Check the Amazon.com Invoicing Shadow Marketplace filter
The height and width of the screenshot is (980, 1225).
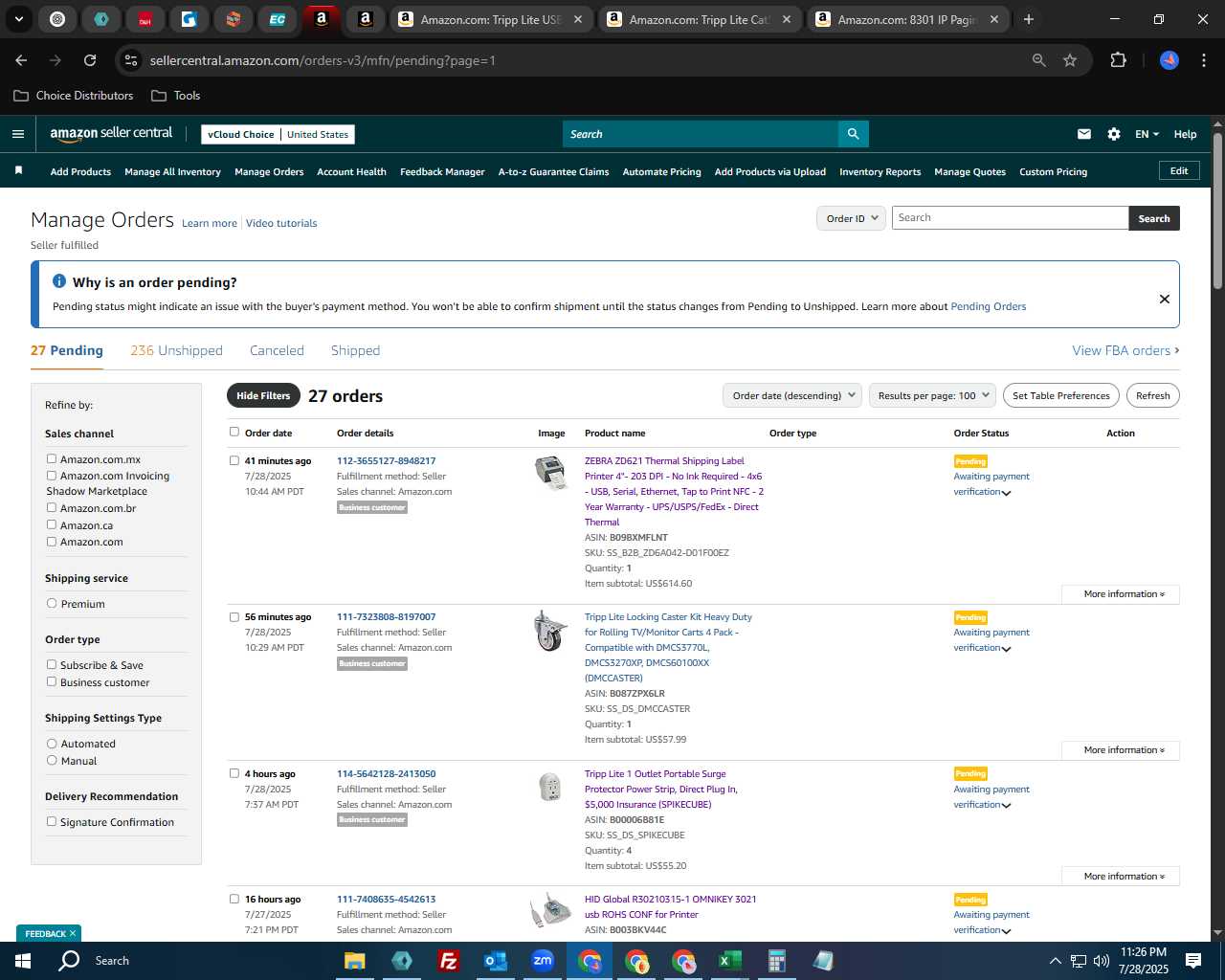52,475
